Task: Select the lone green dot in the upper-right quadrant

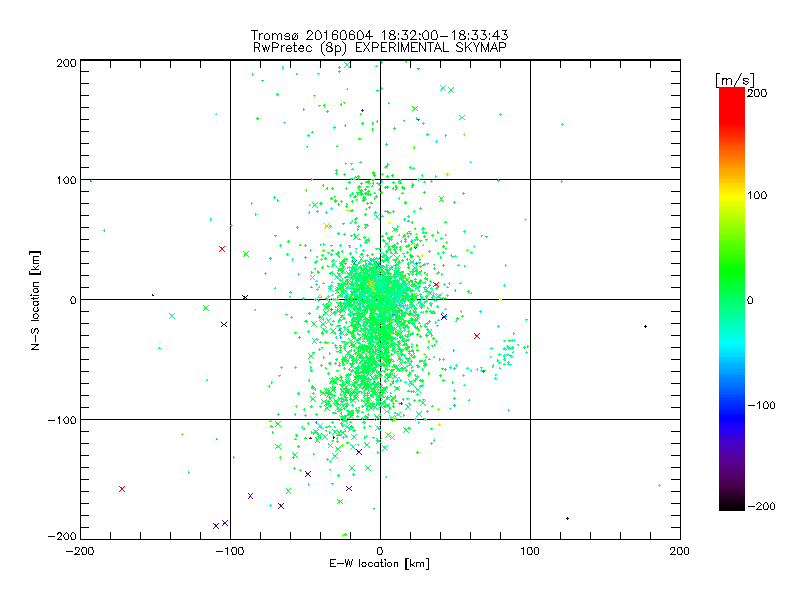Action: (x=562, y=124)
